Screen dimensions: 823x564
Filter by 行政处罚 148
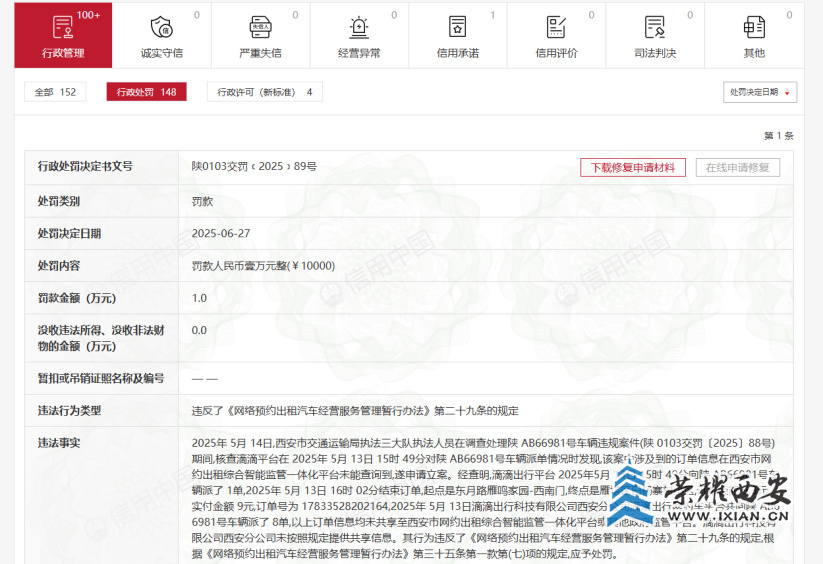[146, 92]
